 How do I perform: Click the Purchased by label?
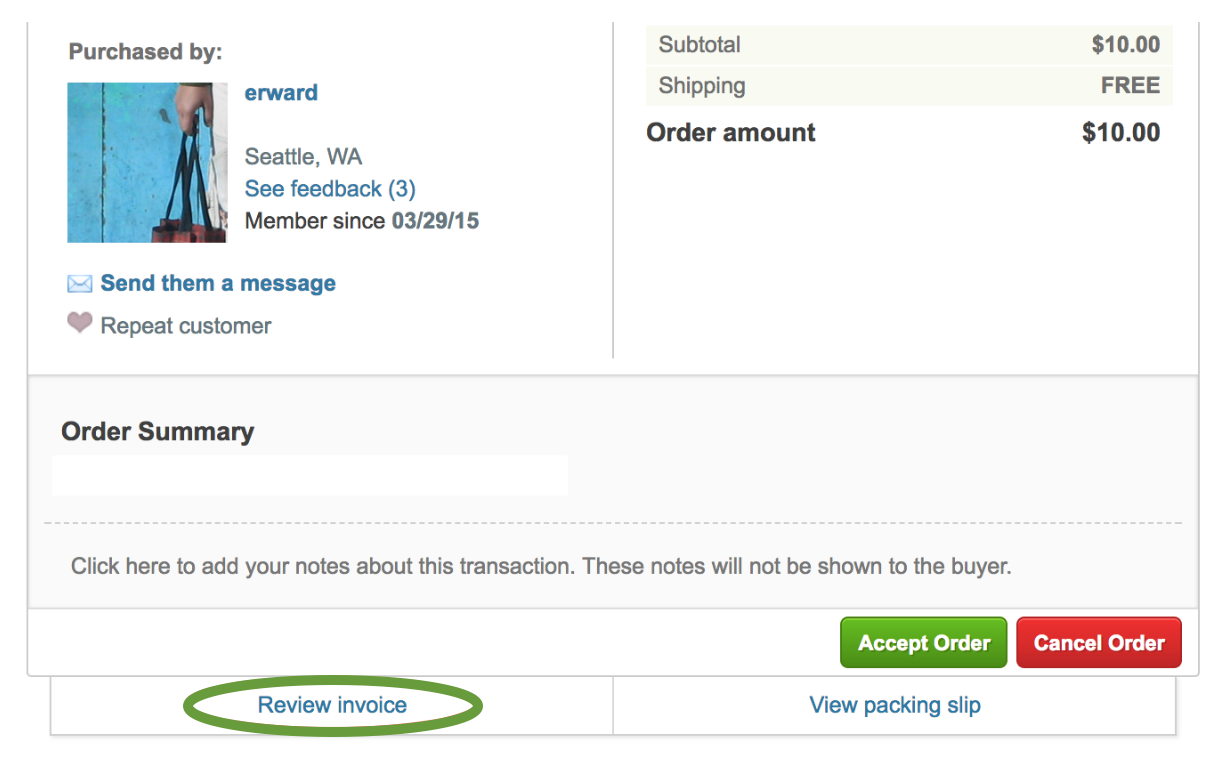(146, 52)
